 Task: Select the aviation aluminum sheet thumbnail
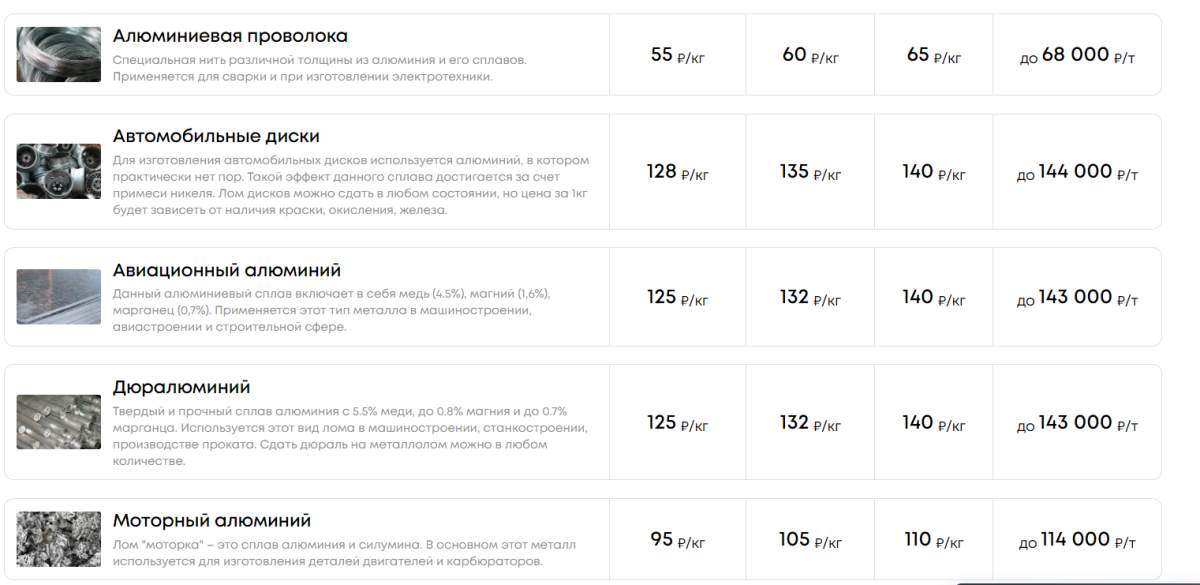[x=59, y=297]
